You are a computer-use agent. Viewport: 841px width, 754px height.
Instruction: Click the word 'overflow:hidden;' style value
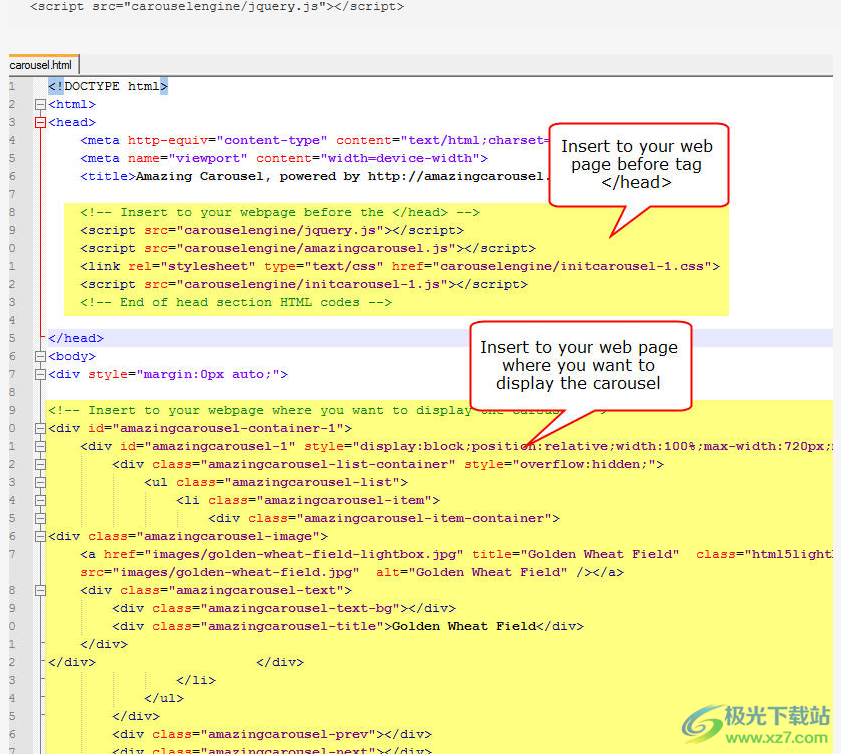[584, 464]
